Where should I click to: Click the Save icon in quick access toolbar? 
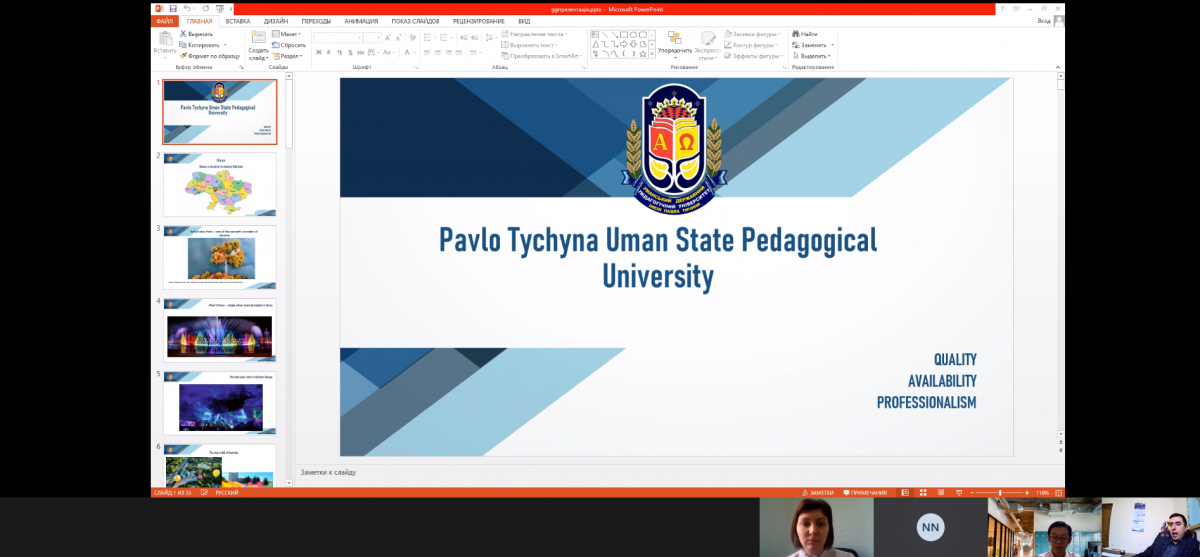coord(172,8)
